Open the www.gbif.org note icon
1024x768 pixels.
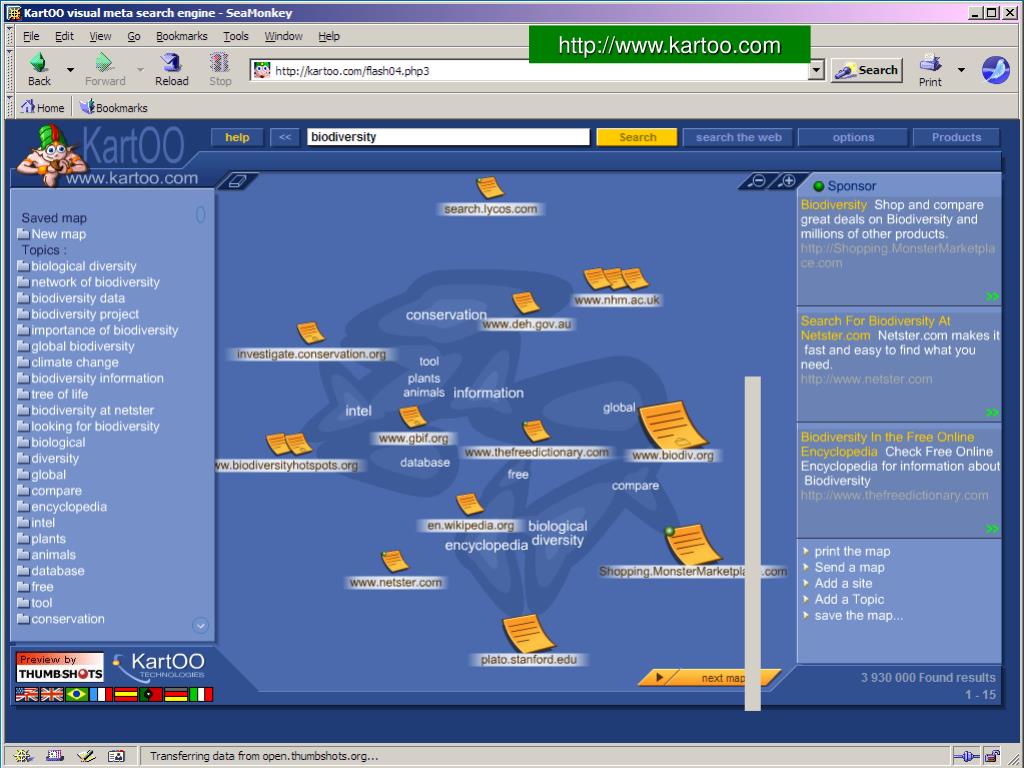413,417
